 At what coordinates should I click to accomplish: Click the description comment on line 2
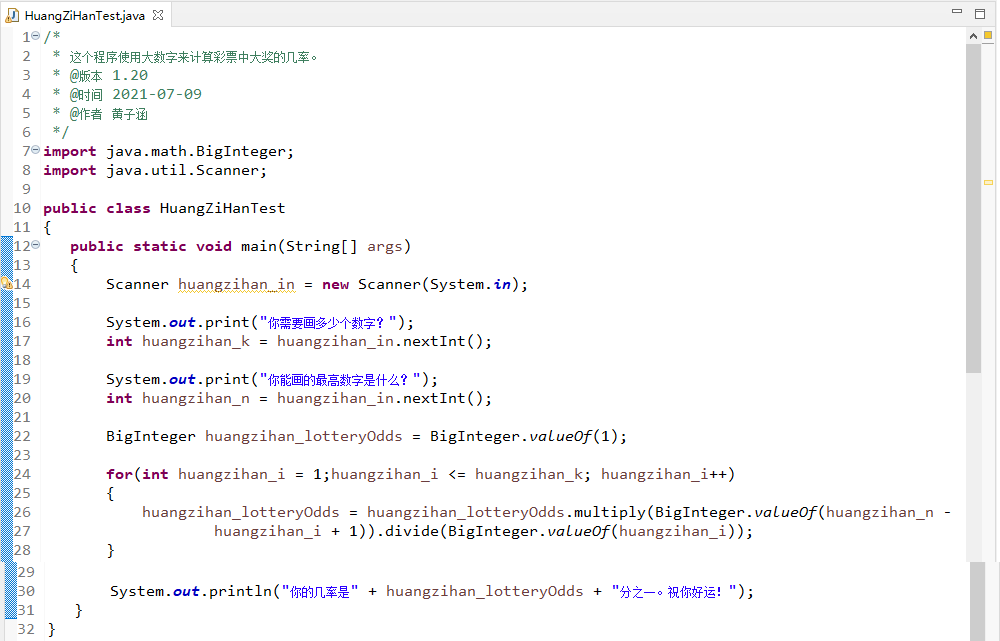pos(193,57)
